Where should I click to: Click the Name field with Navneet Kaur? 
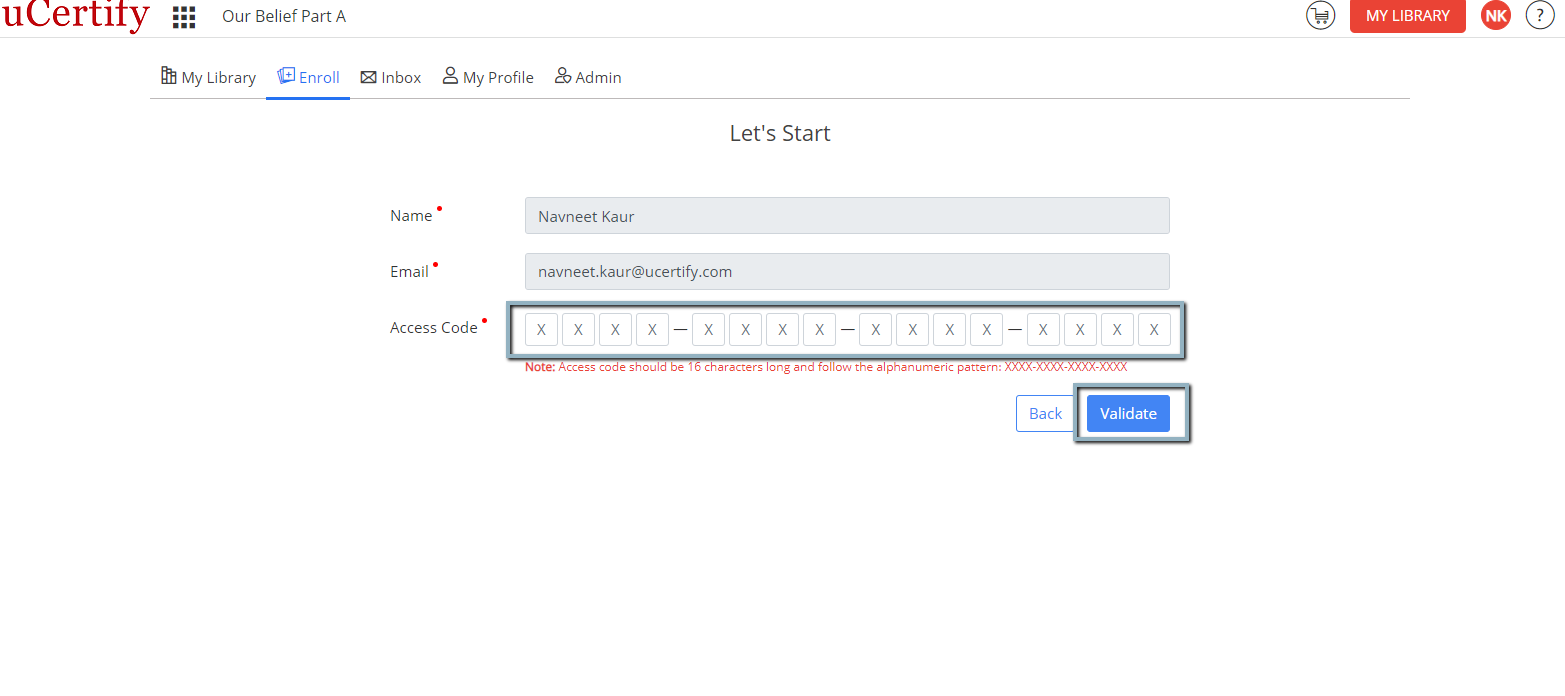847,216
